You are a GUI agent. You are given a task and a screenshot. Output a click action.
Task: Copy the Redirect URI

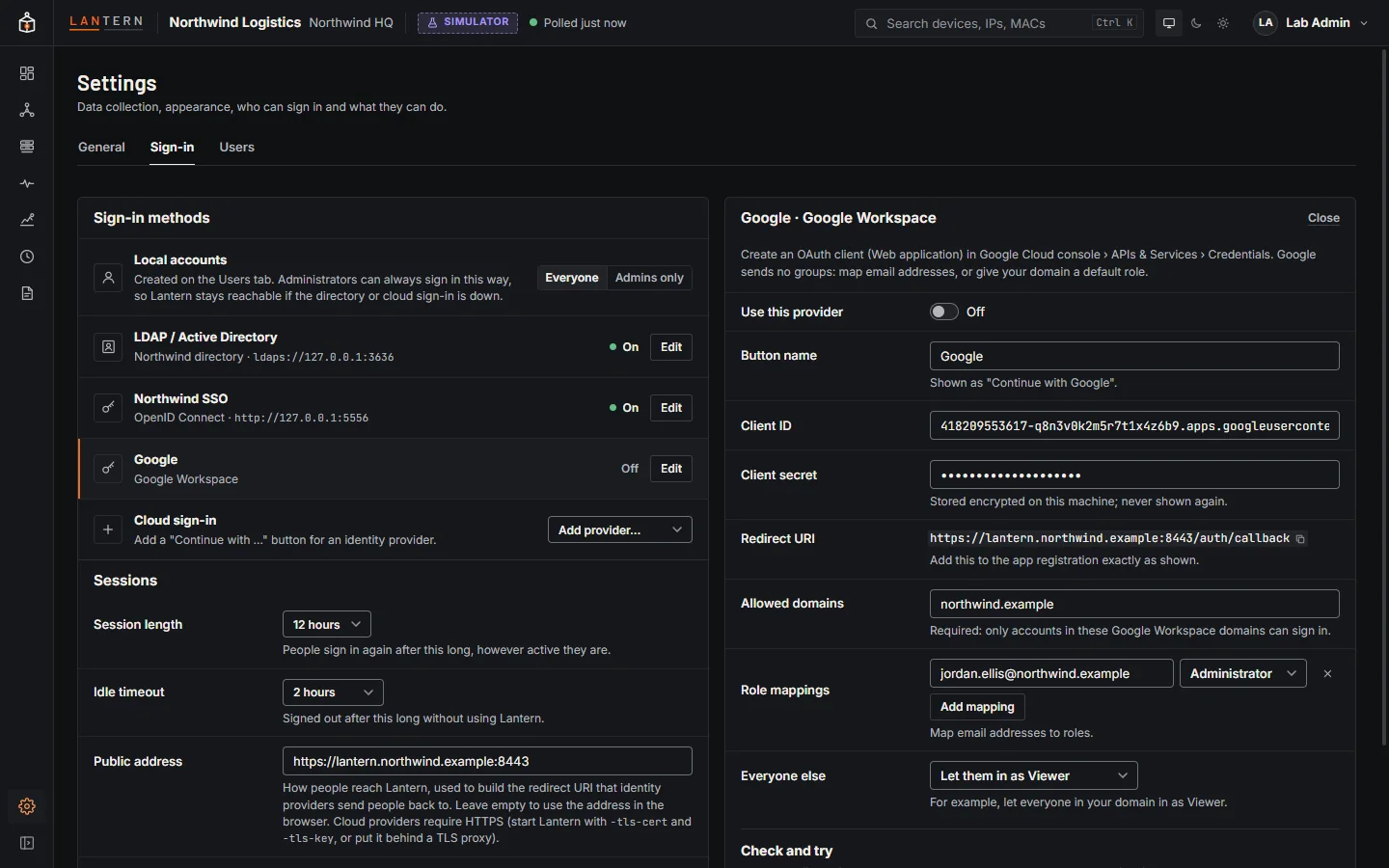point(1300,539)
